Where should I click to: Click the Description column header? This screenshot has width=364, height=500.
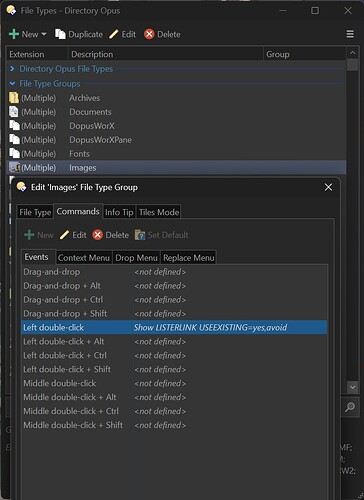tap(166, 54)
